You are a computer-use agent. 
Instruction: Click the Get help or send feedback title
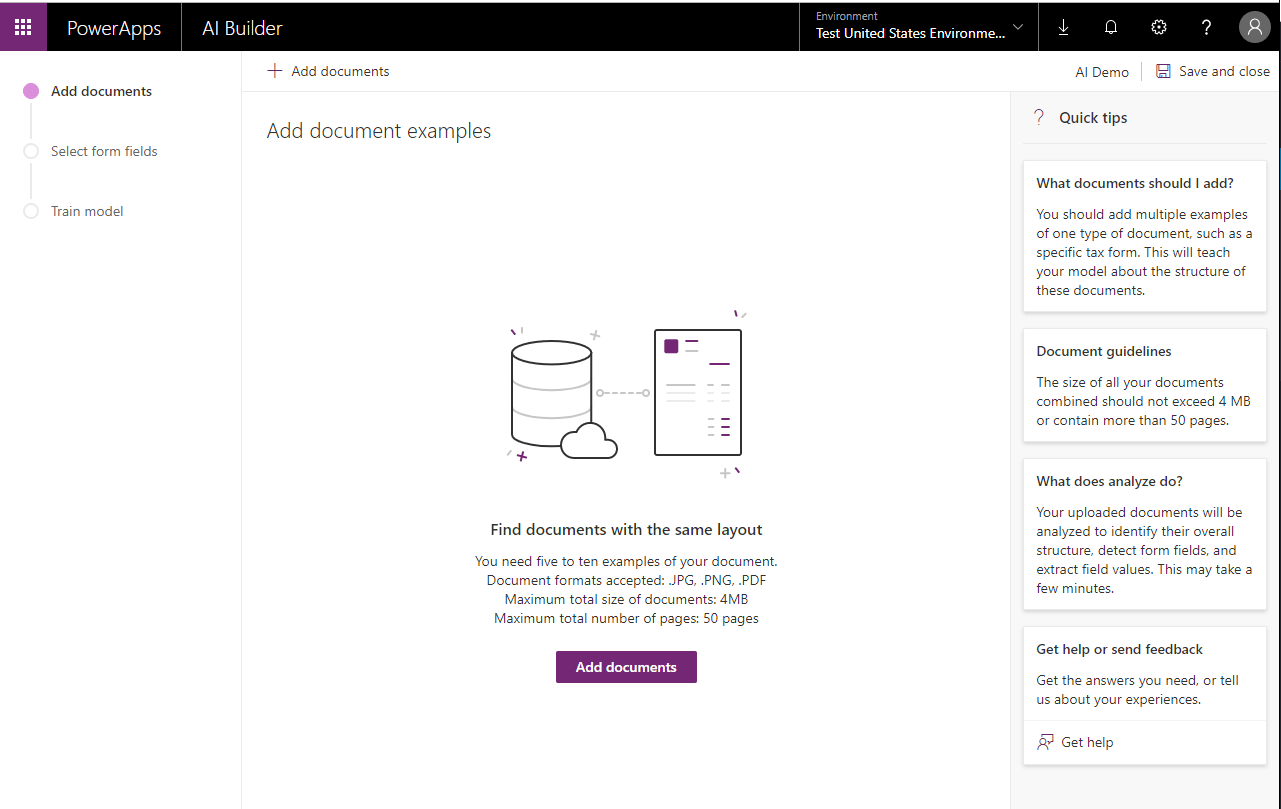[x=1119, y=649]
